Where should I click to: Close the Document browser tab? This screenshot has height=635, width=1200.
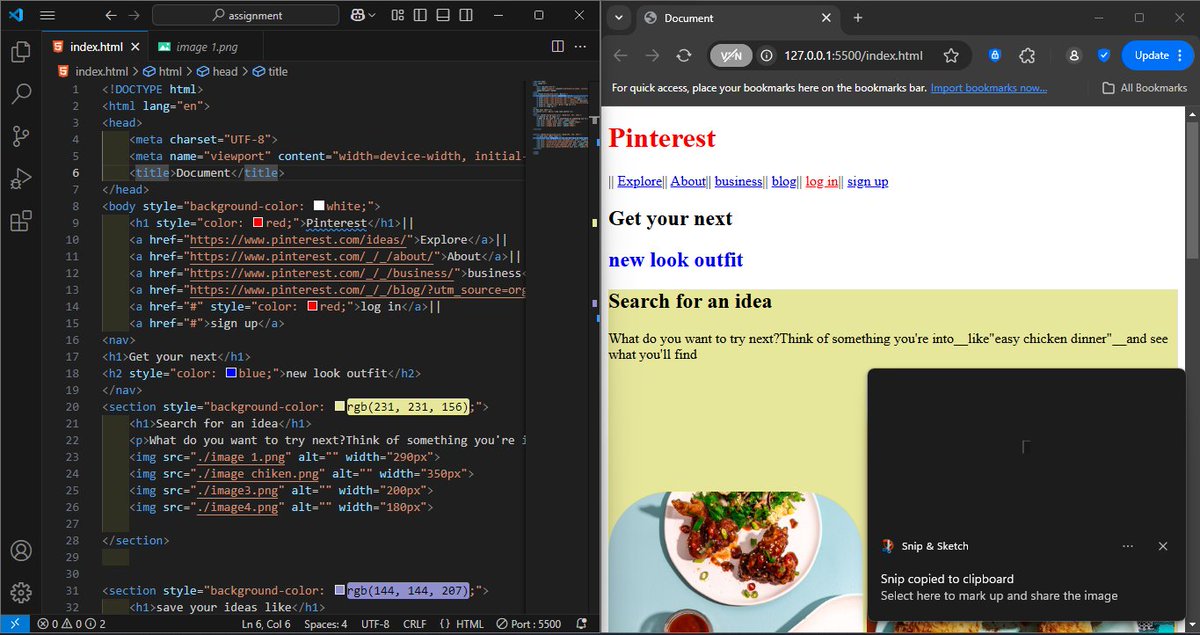click(826, 18)
